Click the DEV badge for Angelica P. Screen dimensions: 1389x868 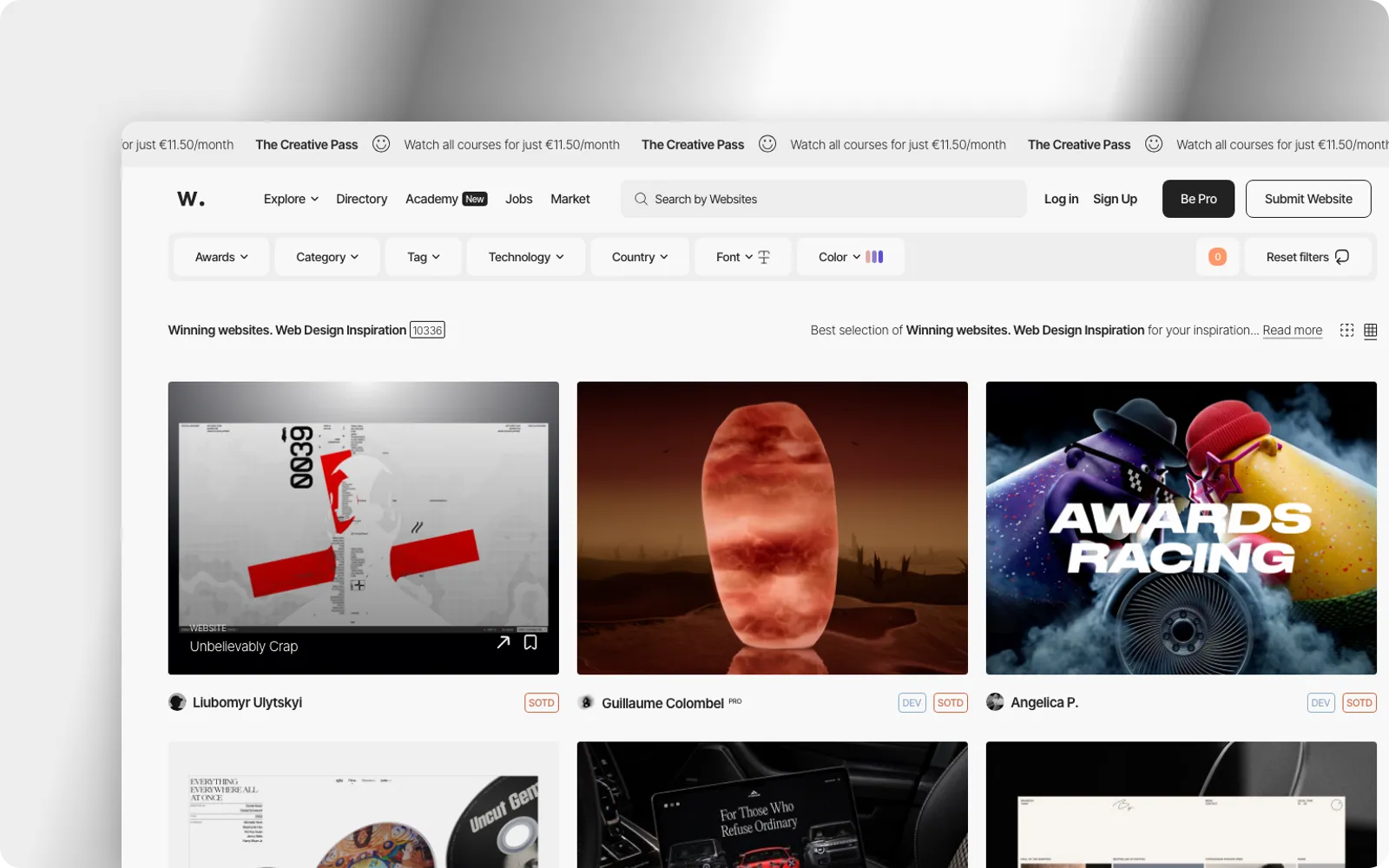tap(1320, 703)
